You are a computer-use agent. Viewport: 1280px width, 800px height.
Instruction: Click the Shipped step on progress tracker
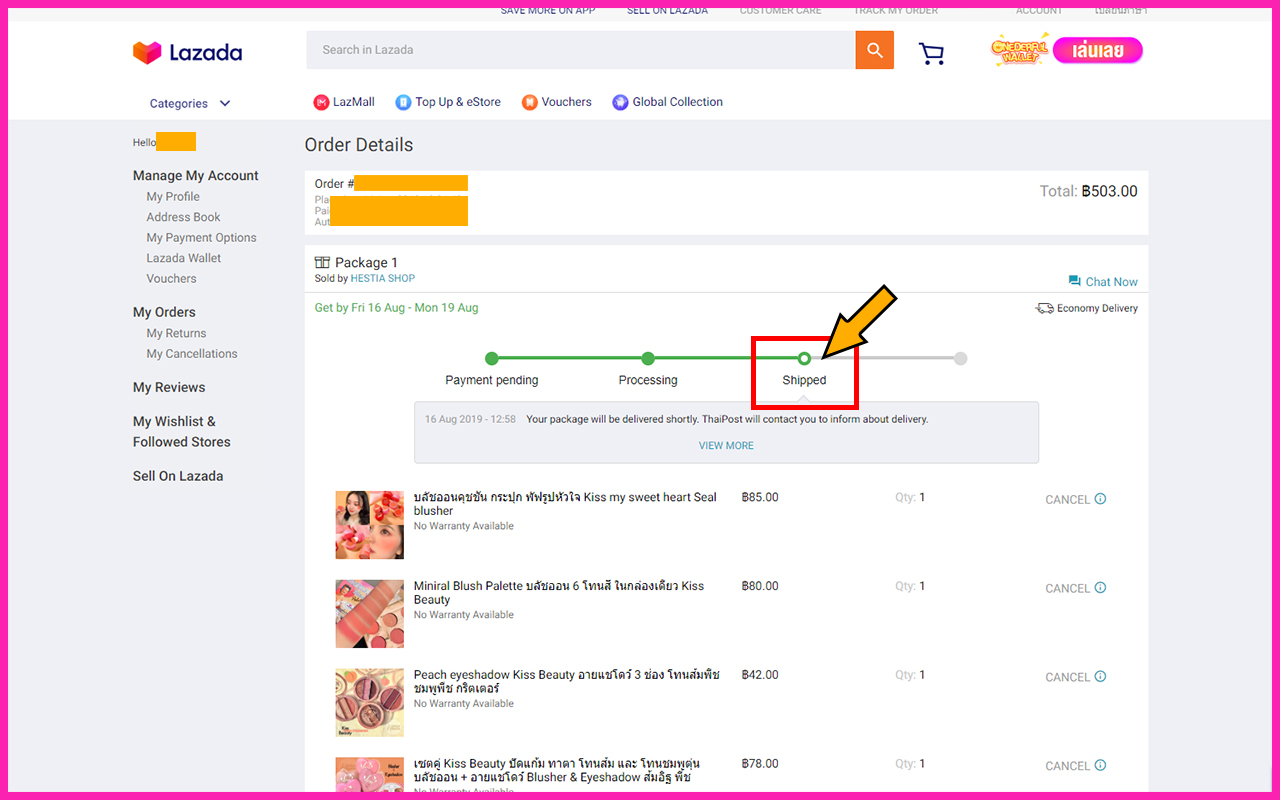(804, 359)
